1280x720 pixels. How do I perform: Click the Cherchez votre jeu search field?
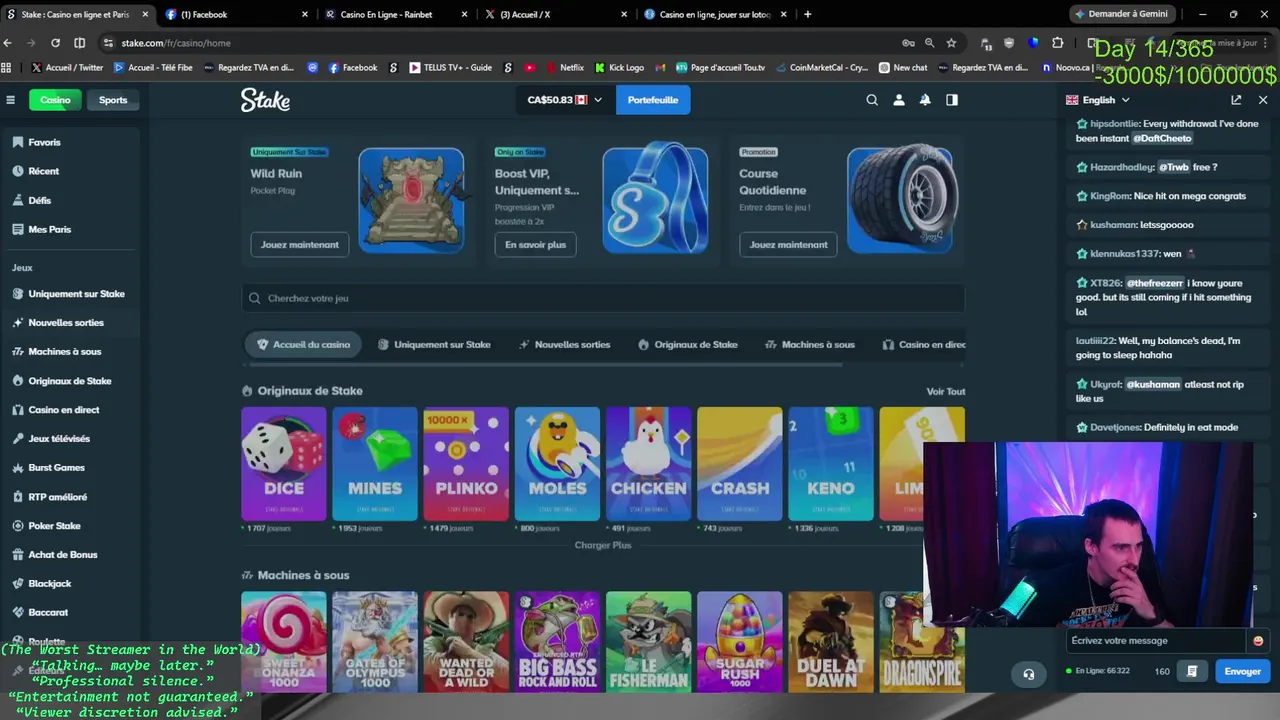[603, 298]
